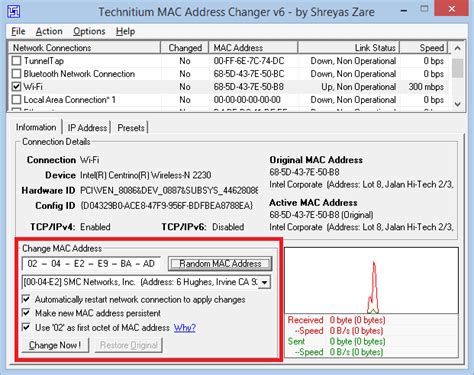Click the connections list scroll up arrow
The width and height of the screenshot is (474, 375).
(458, 48)
